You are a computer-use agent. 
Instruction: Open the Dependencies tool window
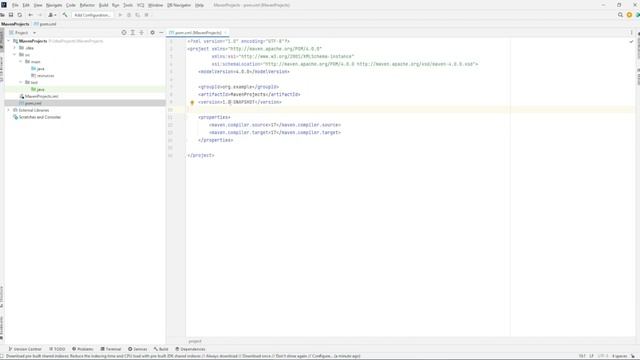[x=190, y=349]
